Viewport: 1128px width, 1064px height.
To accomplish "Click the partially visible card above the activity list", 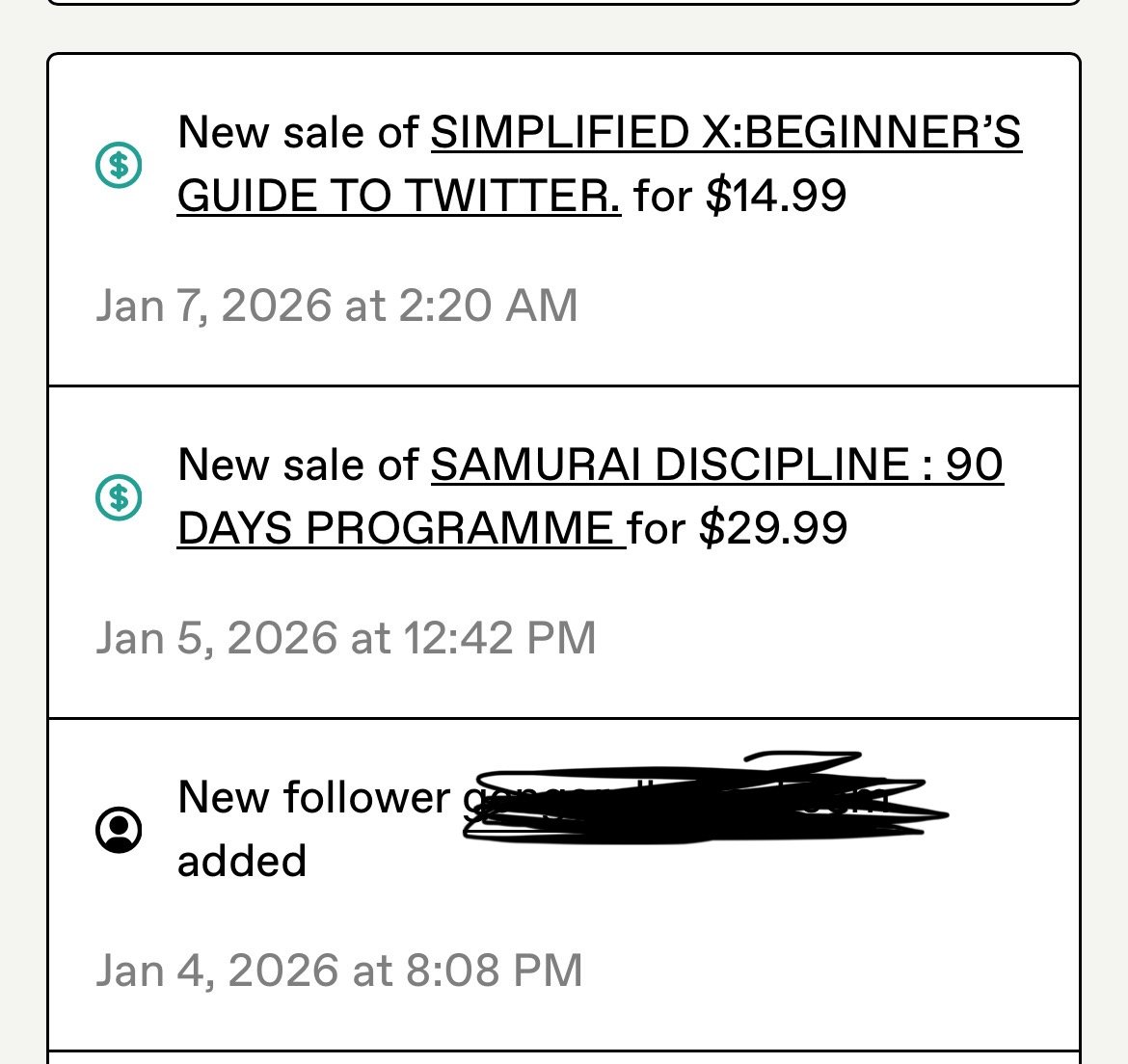I will (x=563, y=3).
